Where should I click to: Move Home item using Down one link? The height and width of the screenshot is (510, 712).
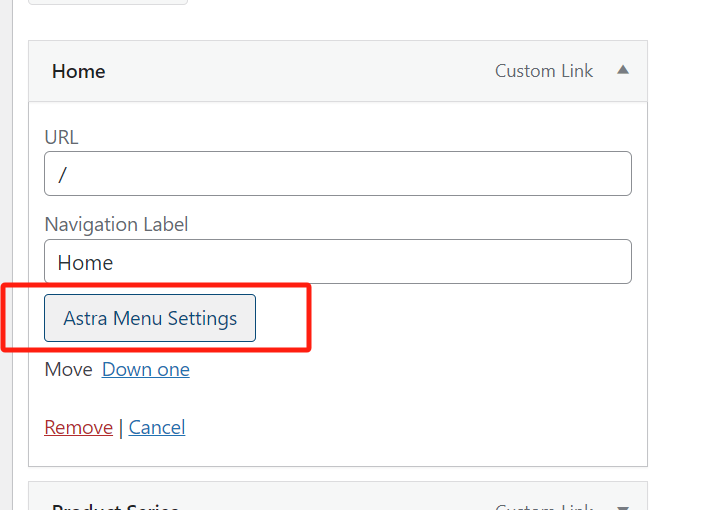[146, 370]
